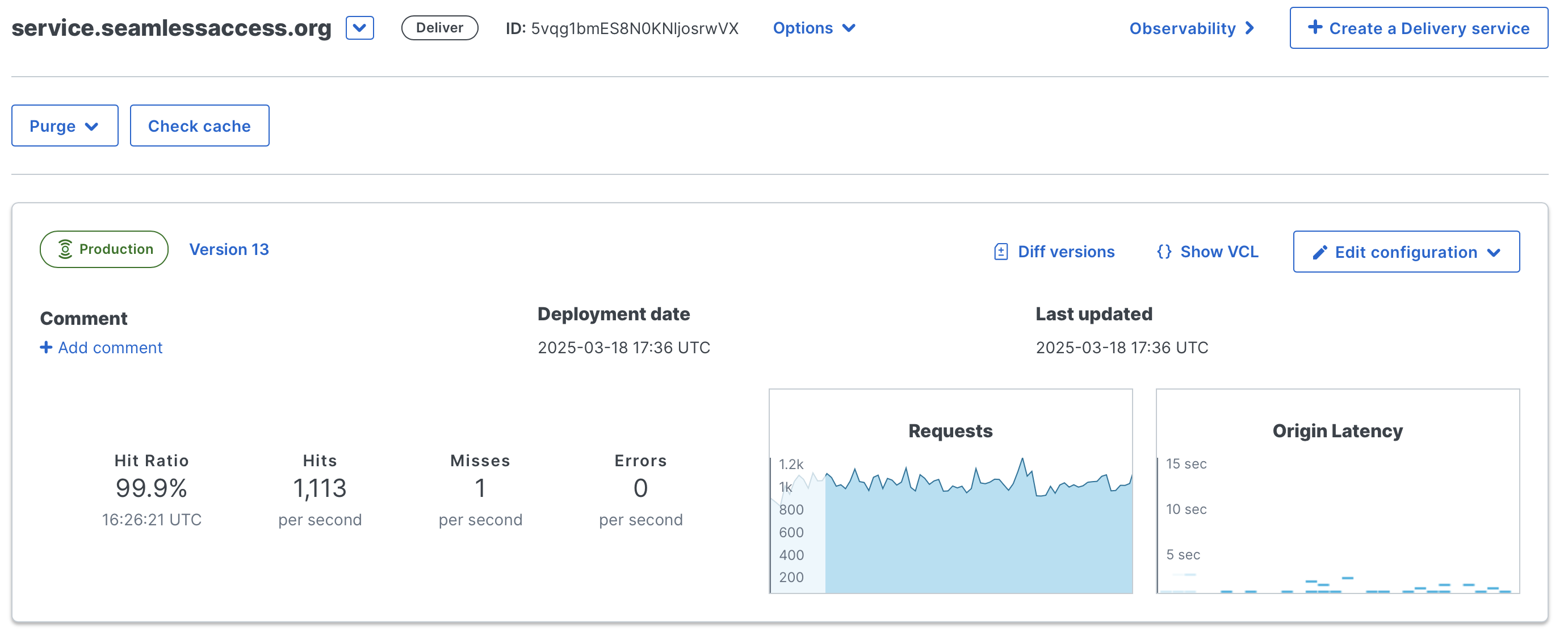The height and width of the screenshot is (644, 1568).
Task: Click the Diff versions document icon
Action: click(x=1001, y=252)
